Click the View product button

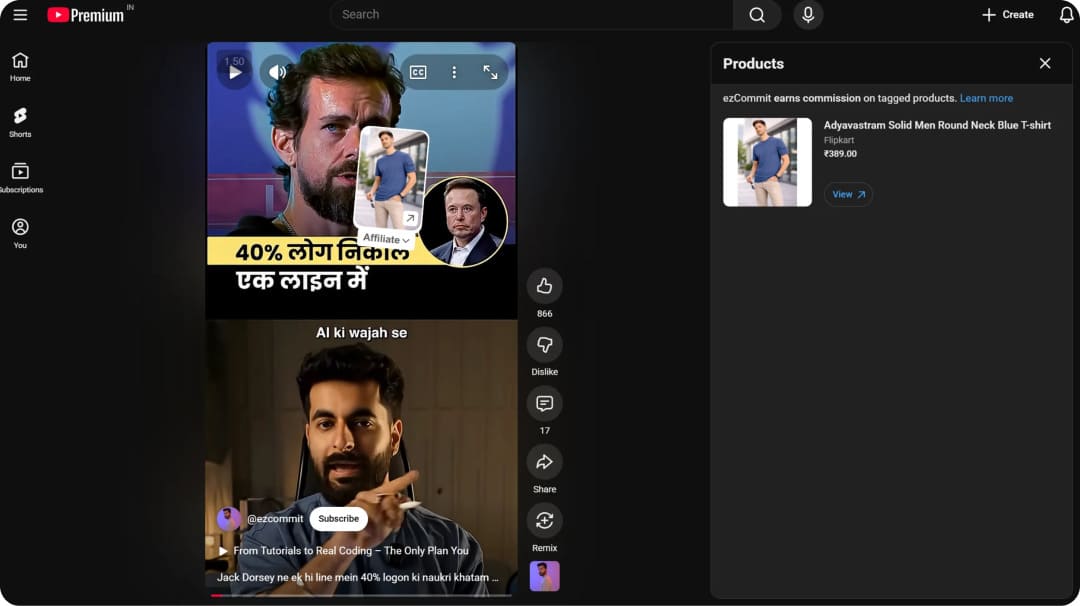click(x=848, y=194)
